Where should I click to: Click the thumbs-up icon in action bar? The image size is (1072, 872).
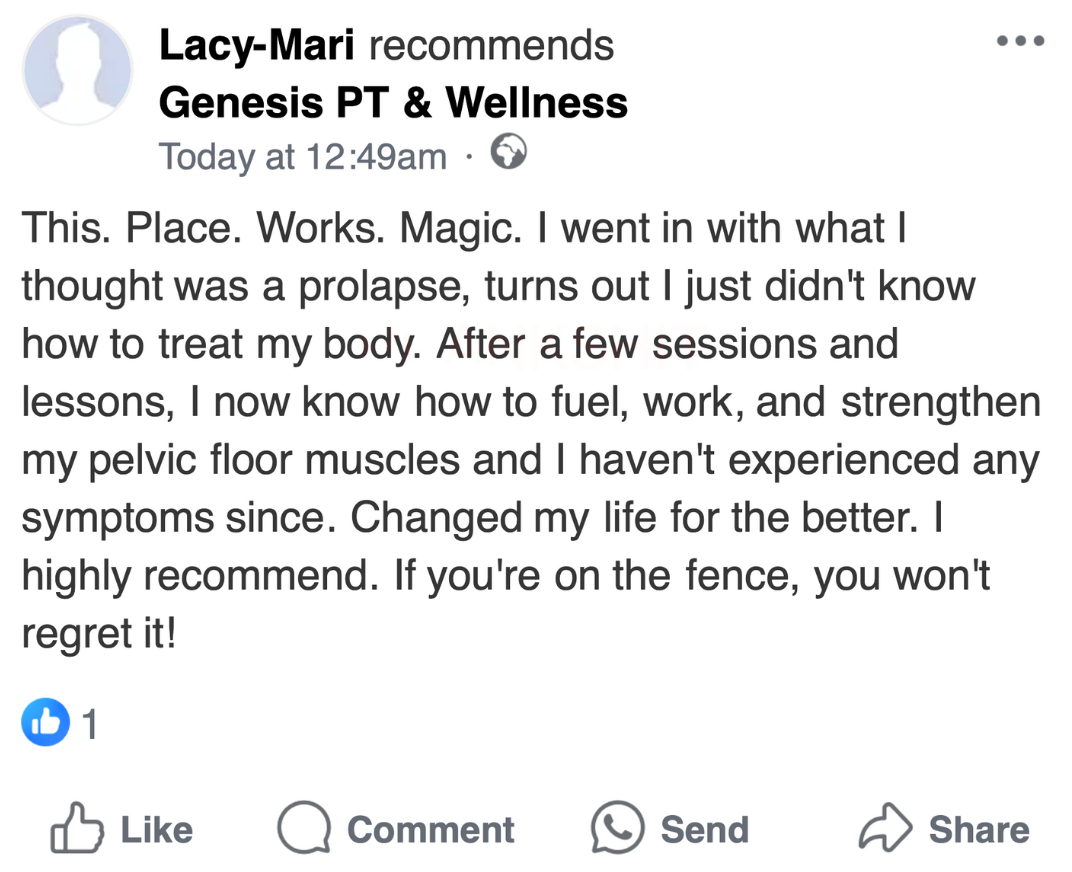[x=78, y=828]
